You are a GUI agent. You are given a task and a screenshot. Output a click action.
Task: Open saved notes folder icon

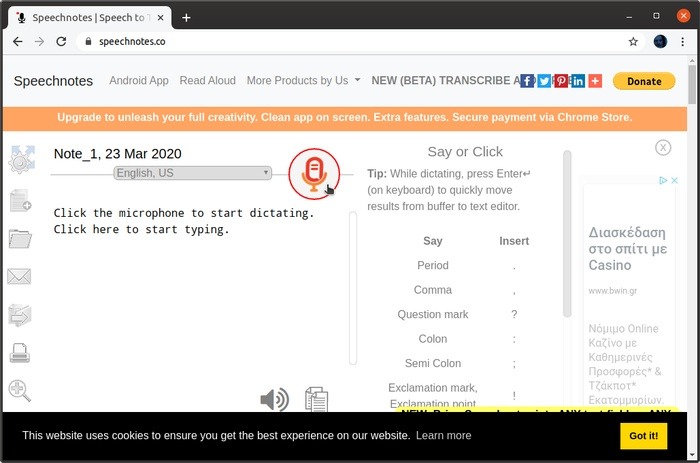(x=20, y=238)
